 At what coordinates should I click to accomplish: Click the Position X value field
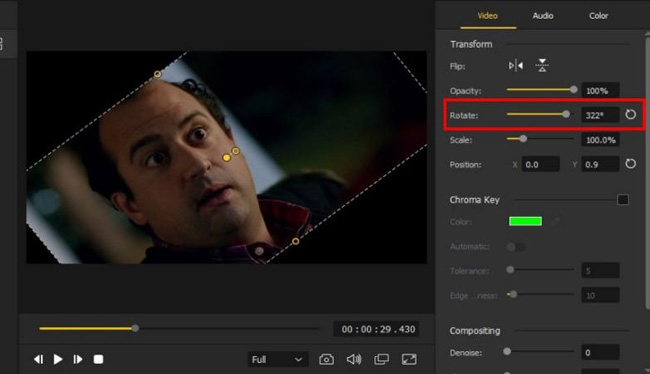coord(541,164)
